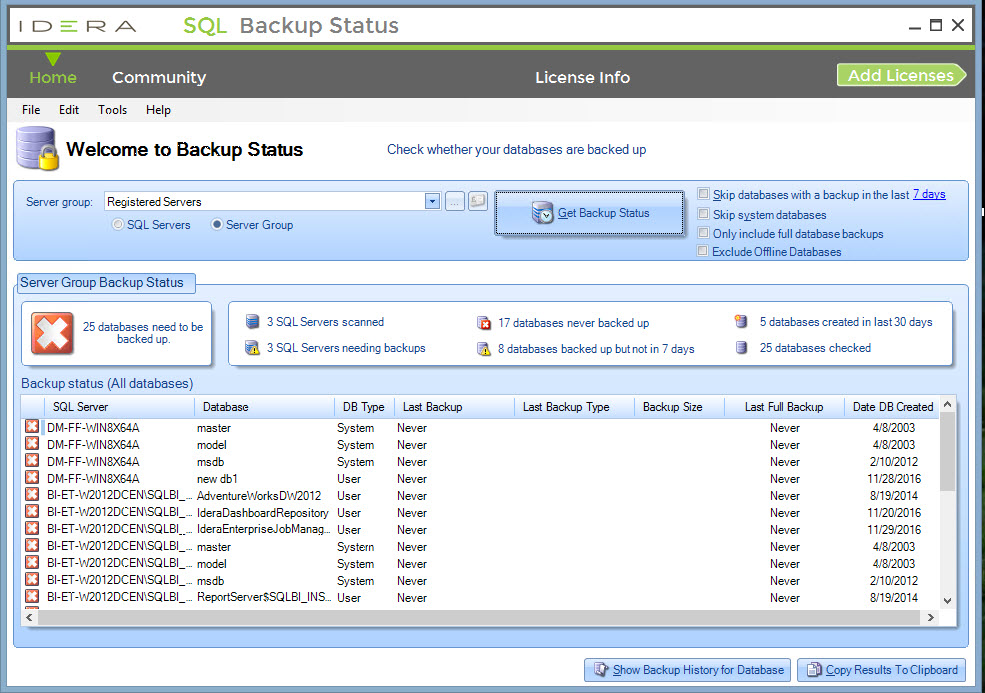
Task: Click the browse ellipsis button next to Server group
Action: point(454,202)
